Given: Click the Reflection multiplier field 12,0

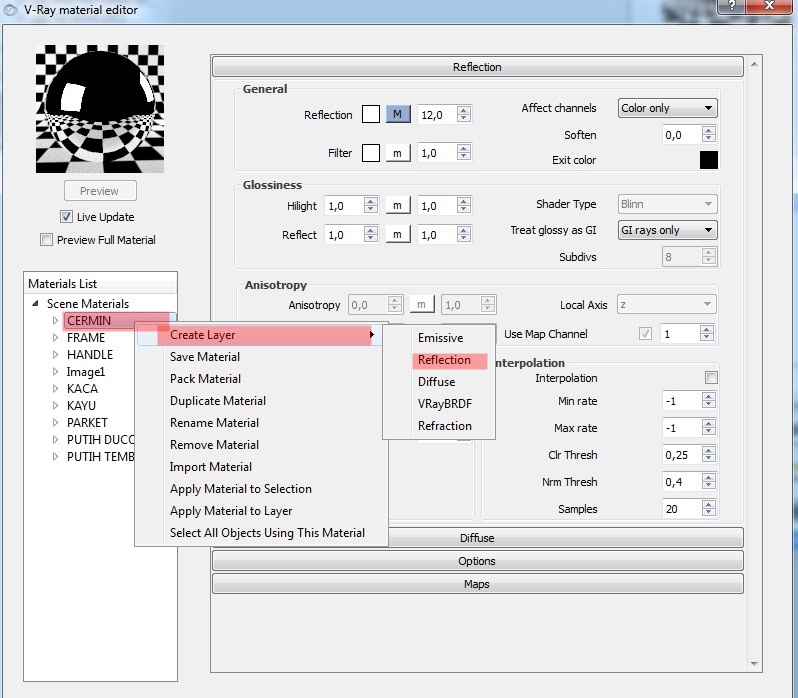Looking at the screenshot, I should click(437, 115).
